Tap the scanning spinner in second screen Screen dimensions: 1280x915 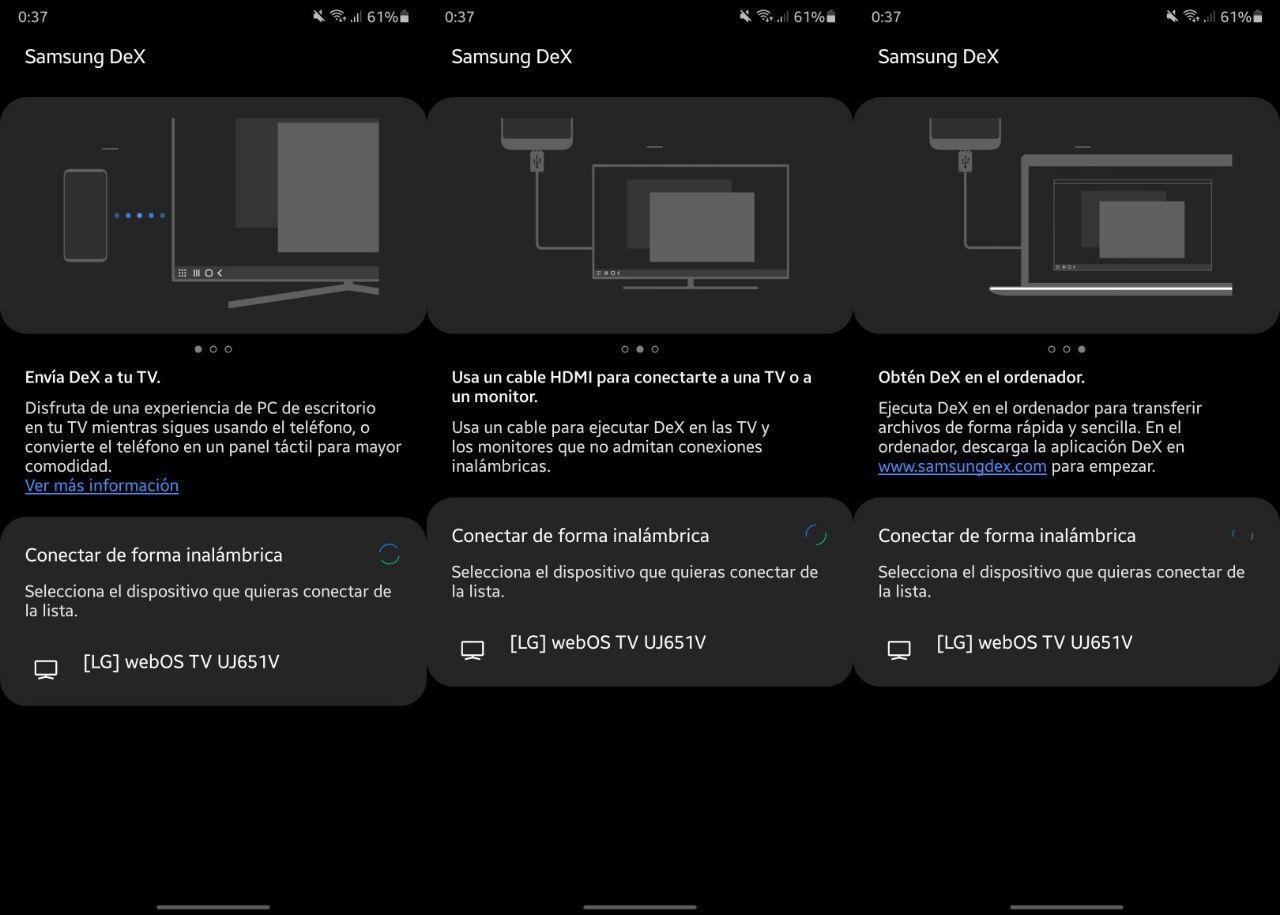816,535
